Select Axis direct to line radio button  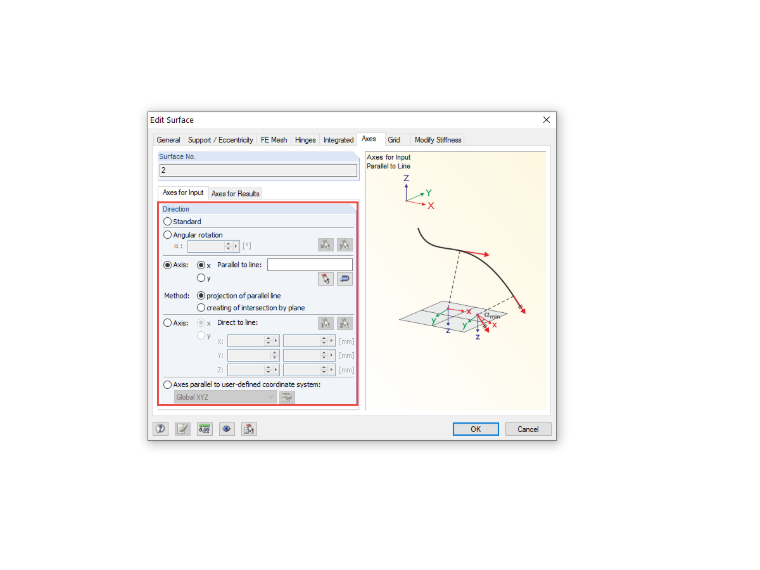pyautogui.click(x=167, y=323)
